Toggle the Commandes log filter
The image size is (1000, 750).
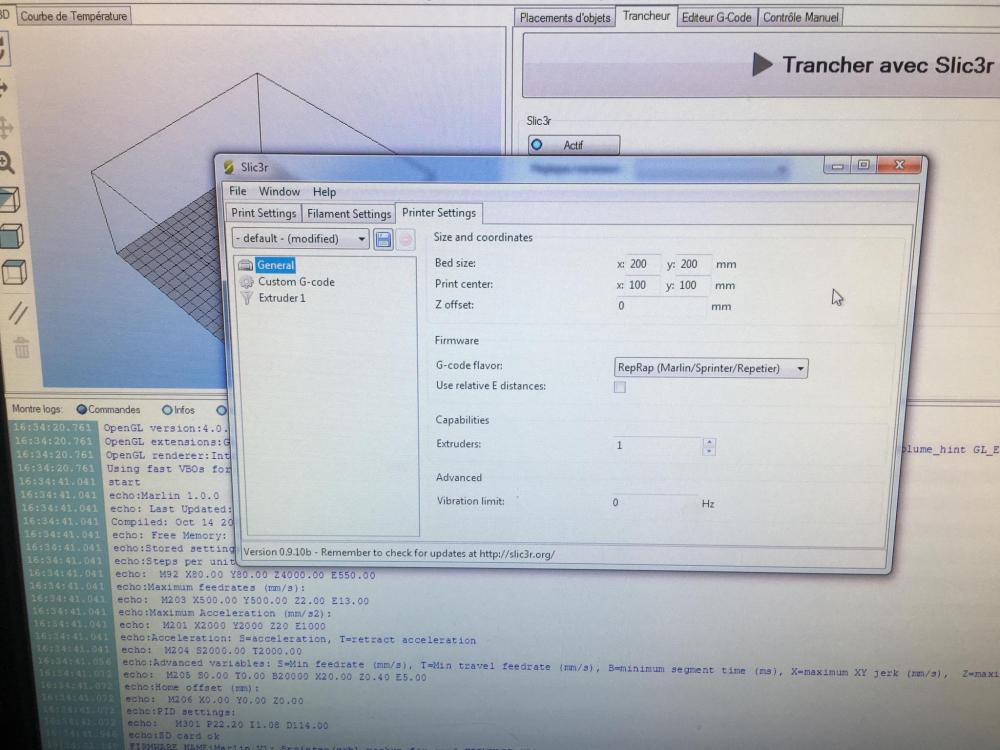pyautogui.click(x=82, y=409)
